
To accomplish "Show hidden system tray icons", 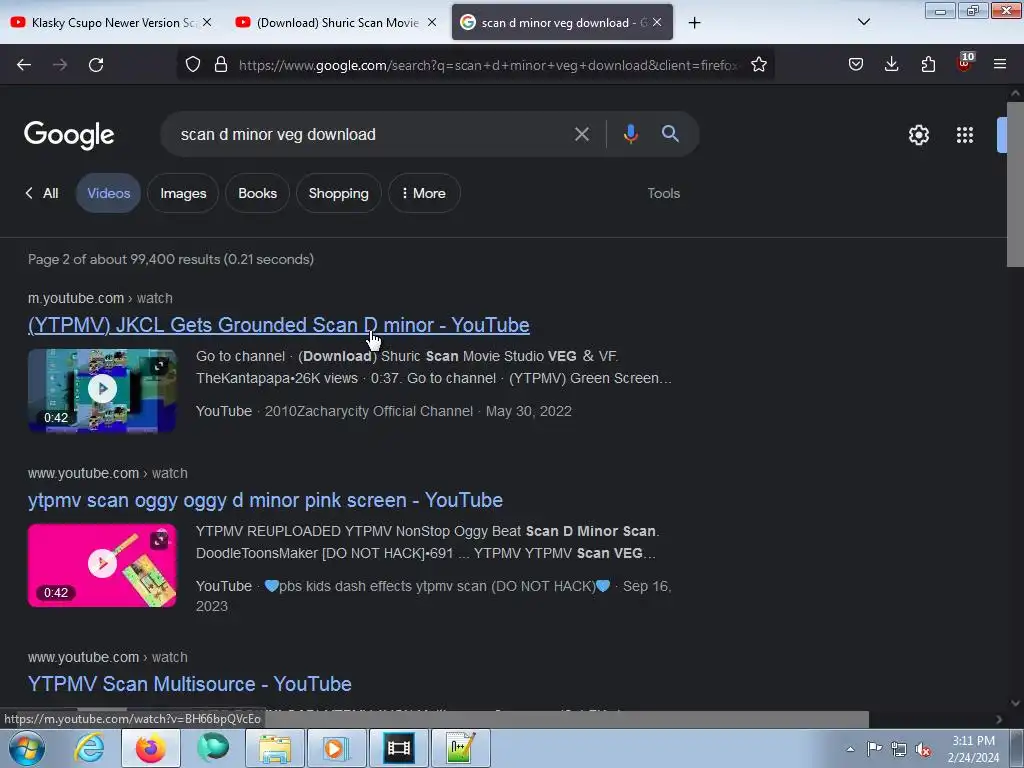I will click(850, 749).
